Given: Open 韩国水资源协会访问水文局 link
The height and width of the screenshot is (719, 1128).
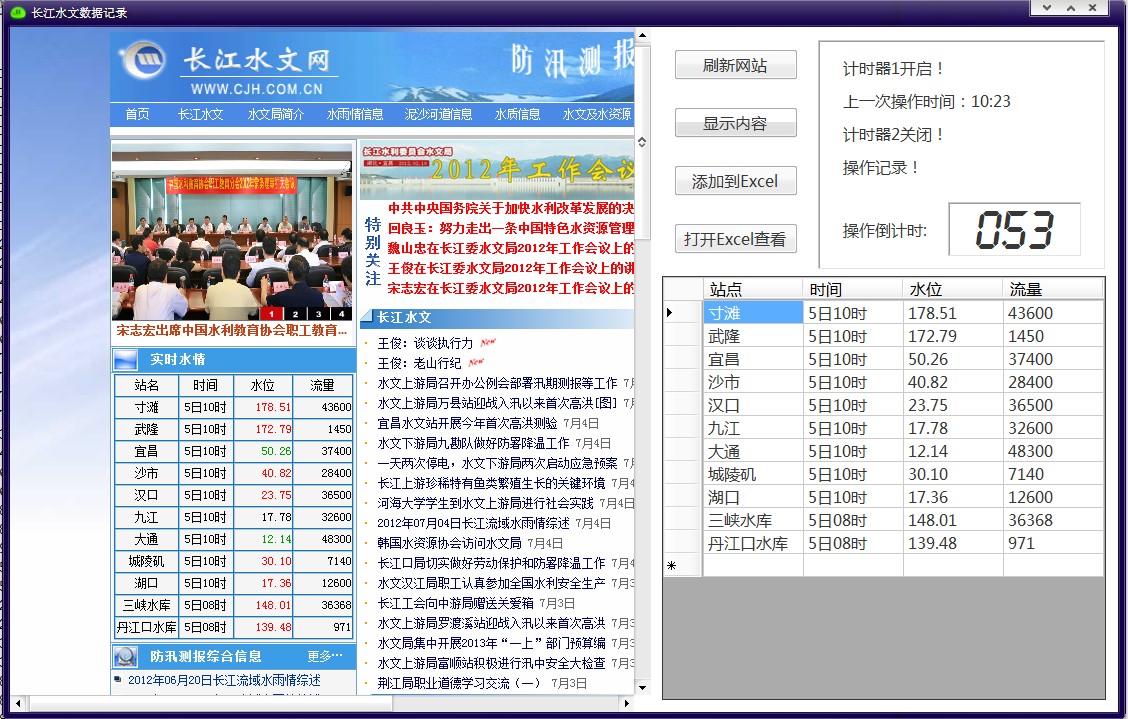Looking at the screenshot, I should pos(450,543).
